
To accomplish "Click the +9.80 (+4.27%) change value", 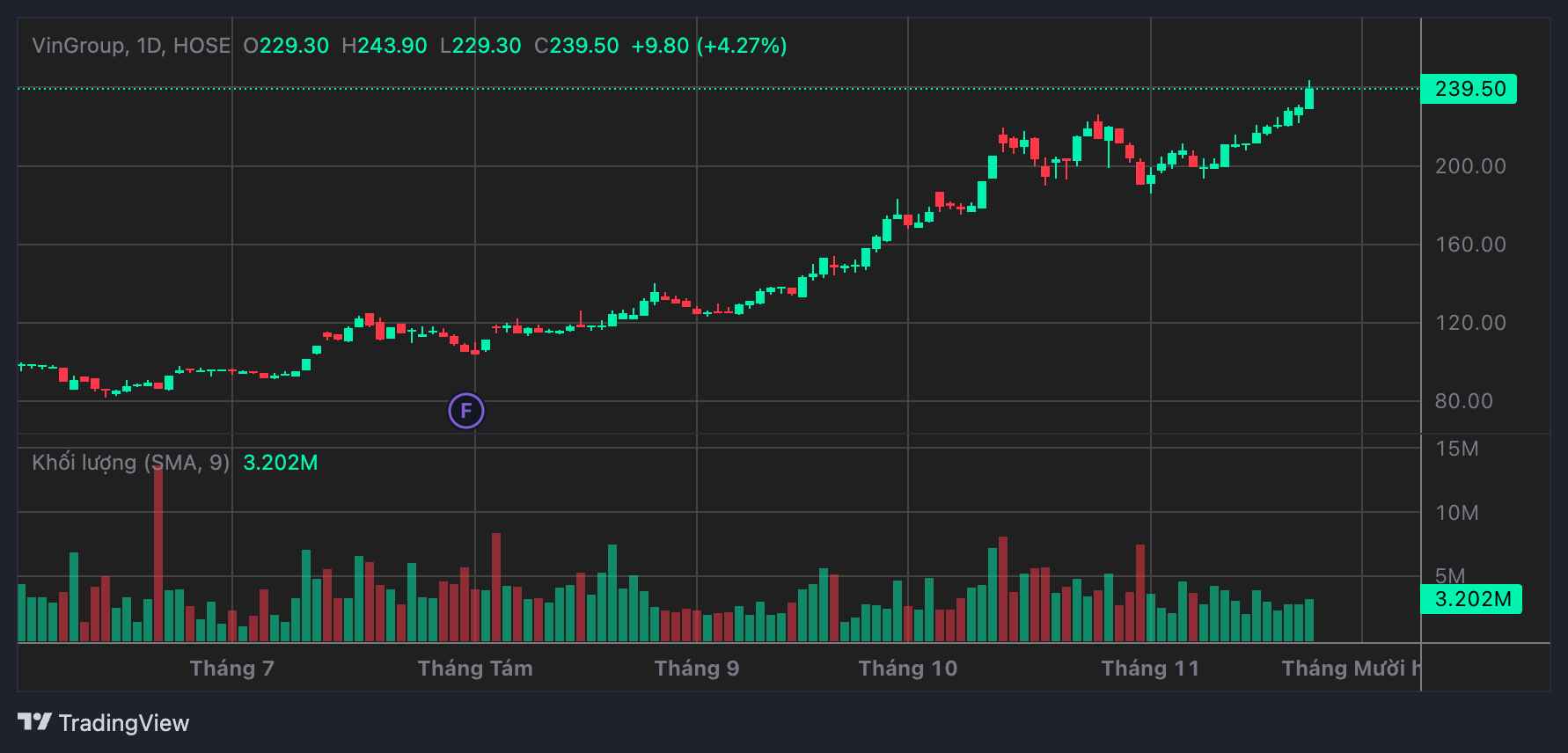I will click(709, 46).
